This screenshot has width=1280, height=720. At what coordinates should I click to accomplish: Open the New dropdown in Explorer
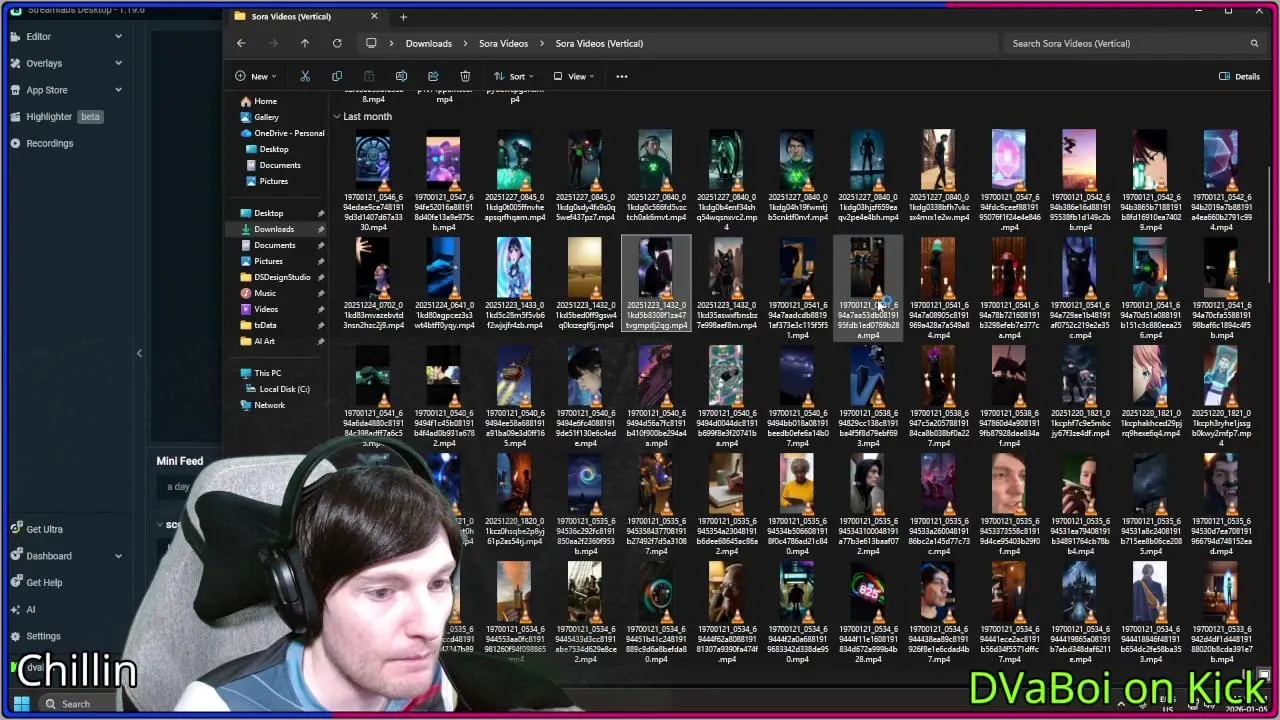[x=256, y=76]
